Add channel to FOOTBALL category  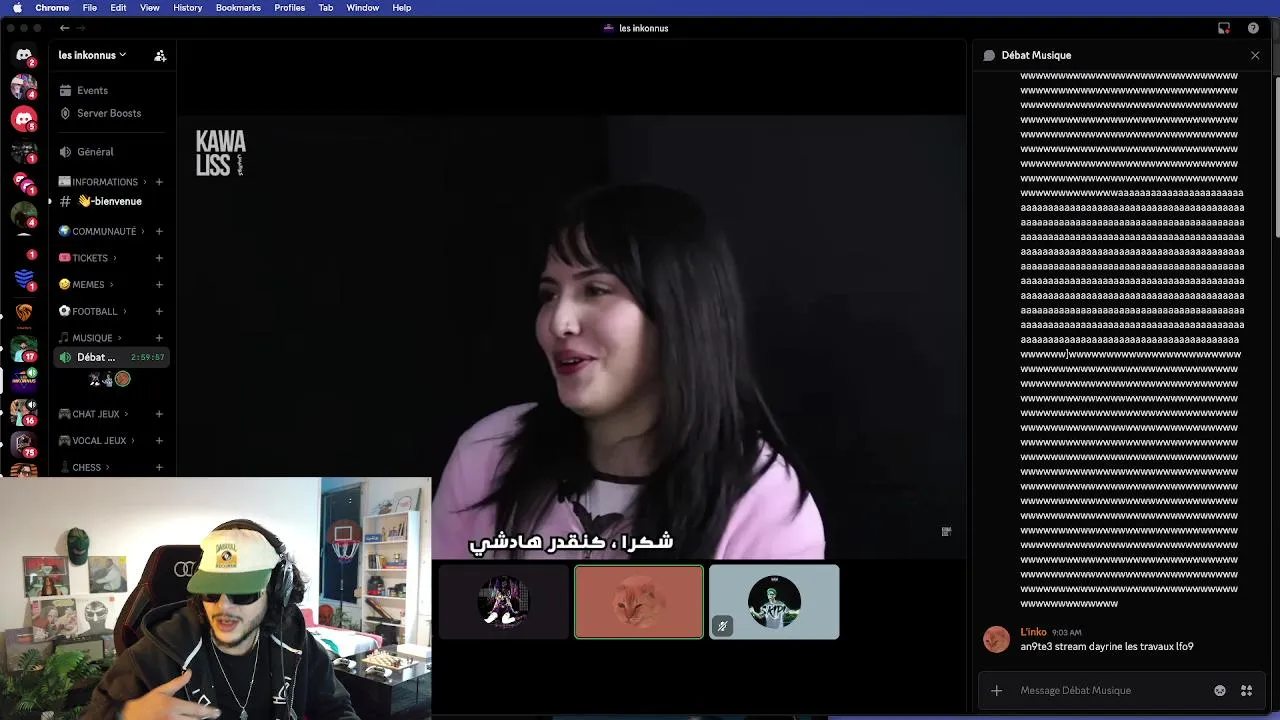tap(159, 311)
